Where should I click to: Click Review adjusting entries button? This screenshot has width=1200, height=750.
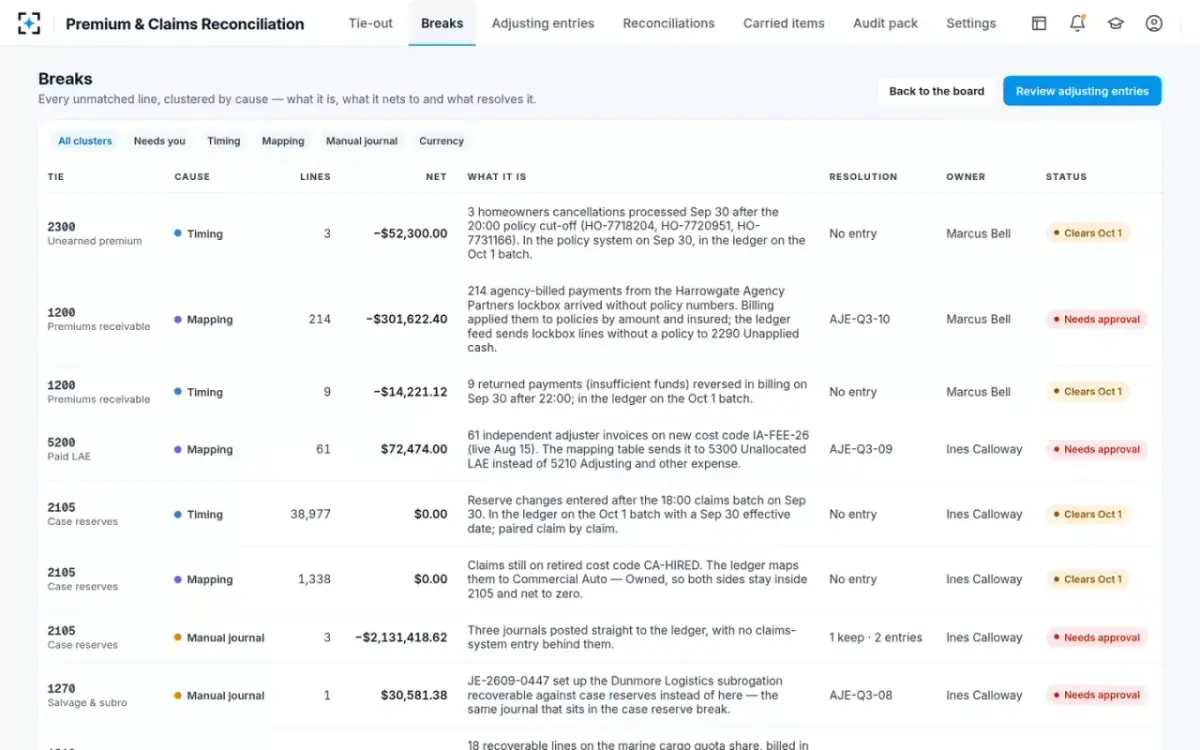1082,91
